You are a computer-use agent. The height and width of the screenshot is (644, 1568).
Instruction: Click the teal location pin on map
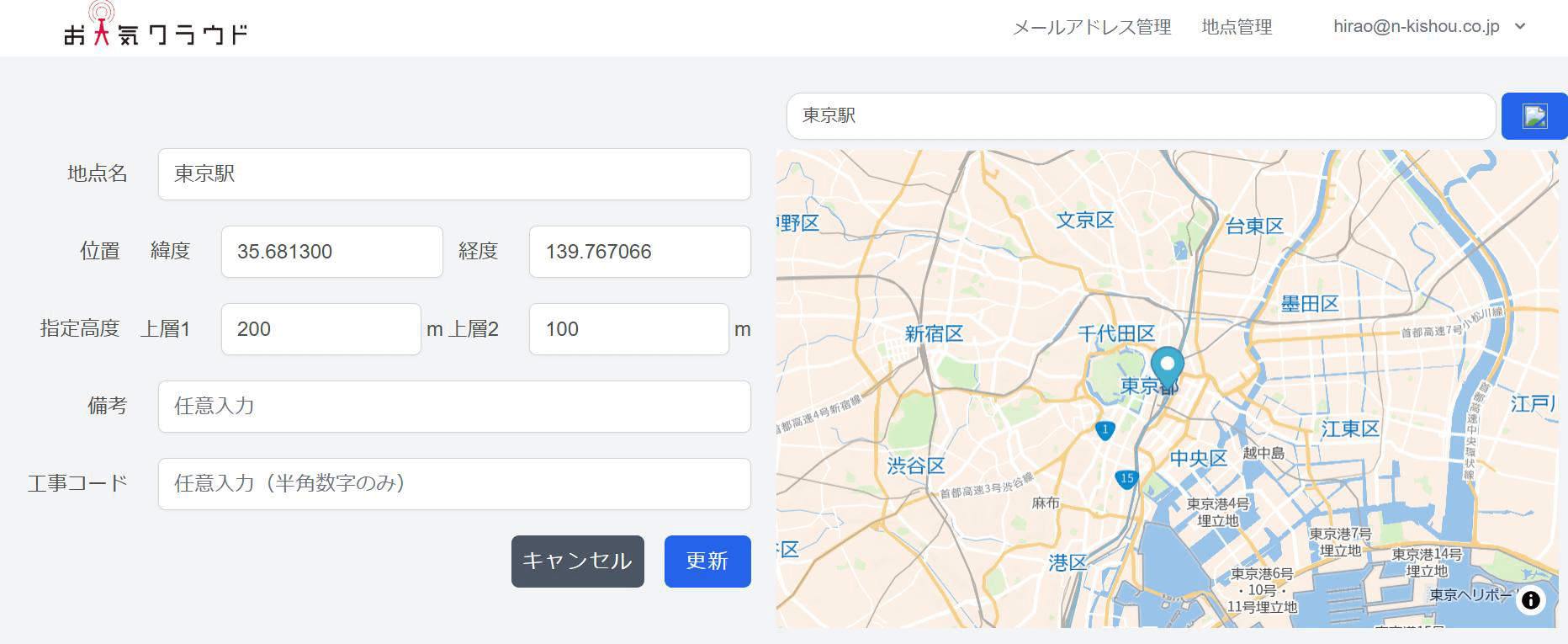1167,366
